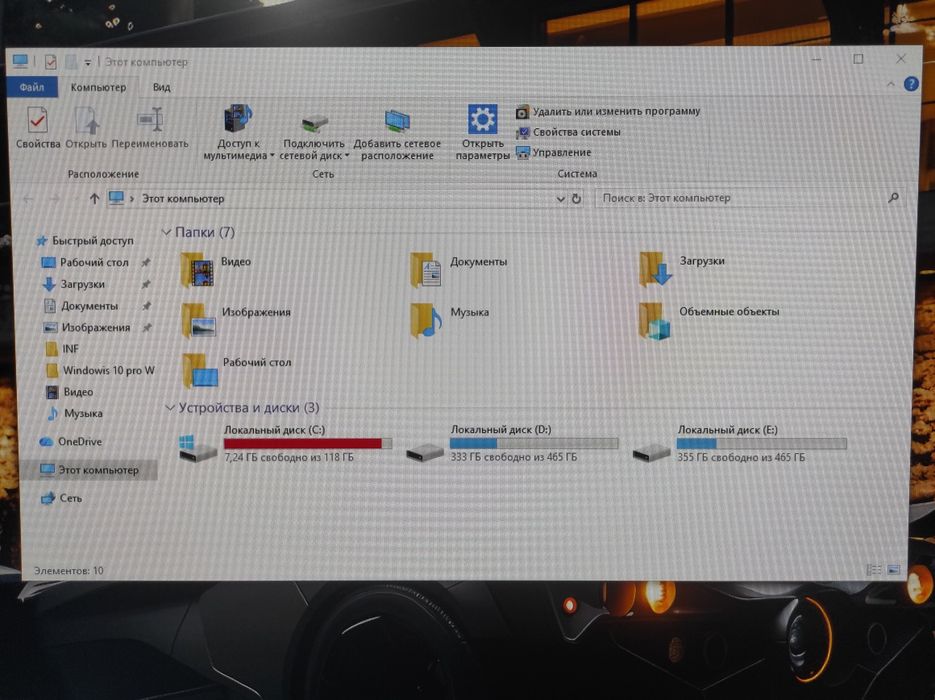Click the Переименовать ribbon icon
This screenshot has height=700, width=935.
(150, 120)
